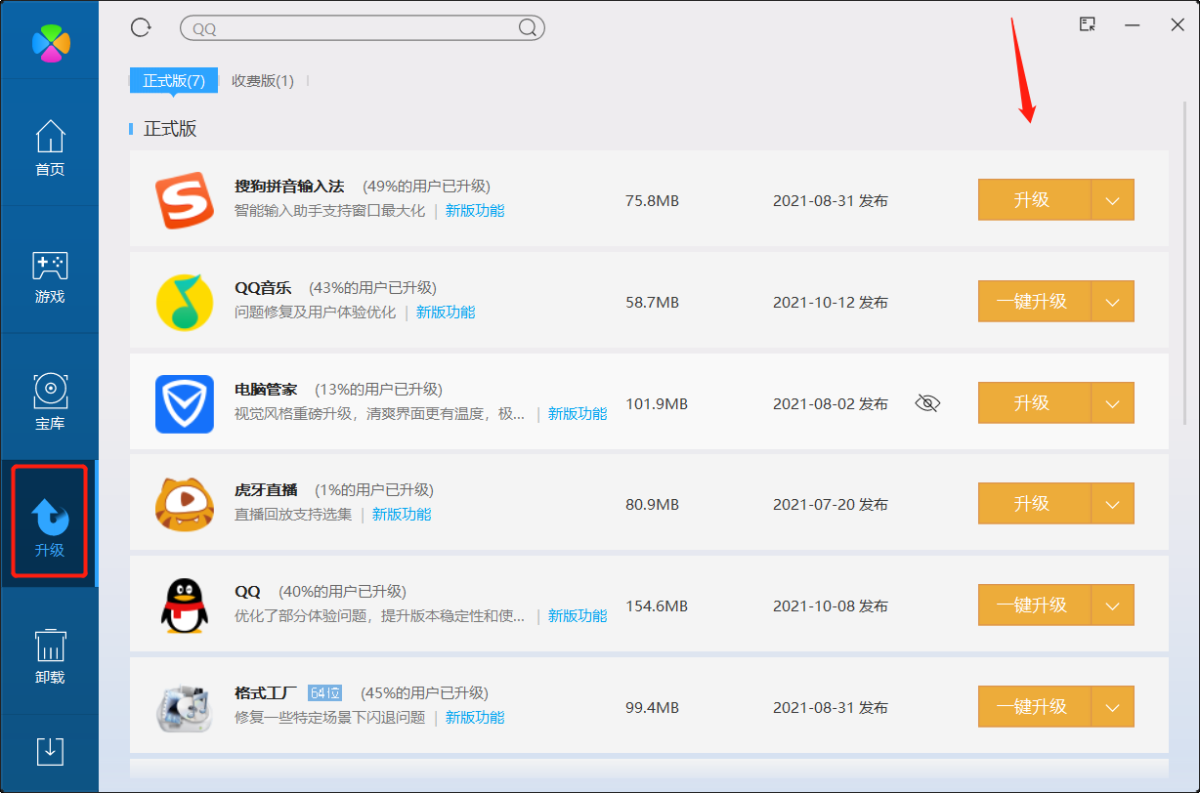
Task: Click the 格式工厂 name text
Action: pos(266,693)
